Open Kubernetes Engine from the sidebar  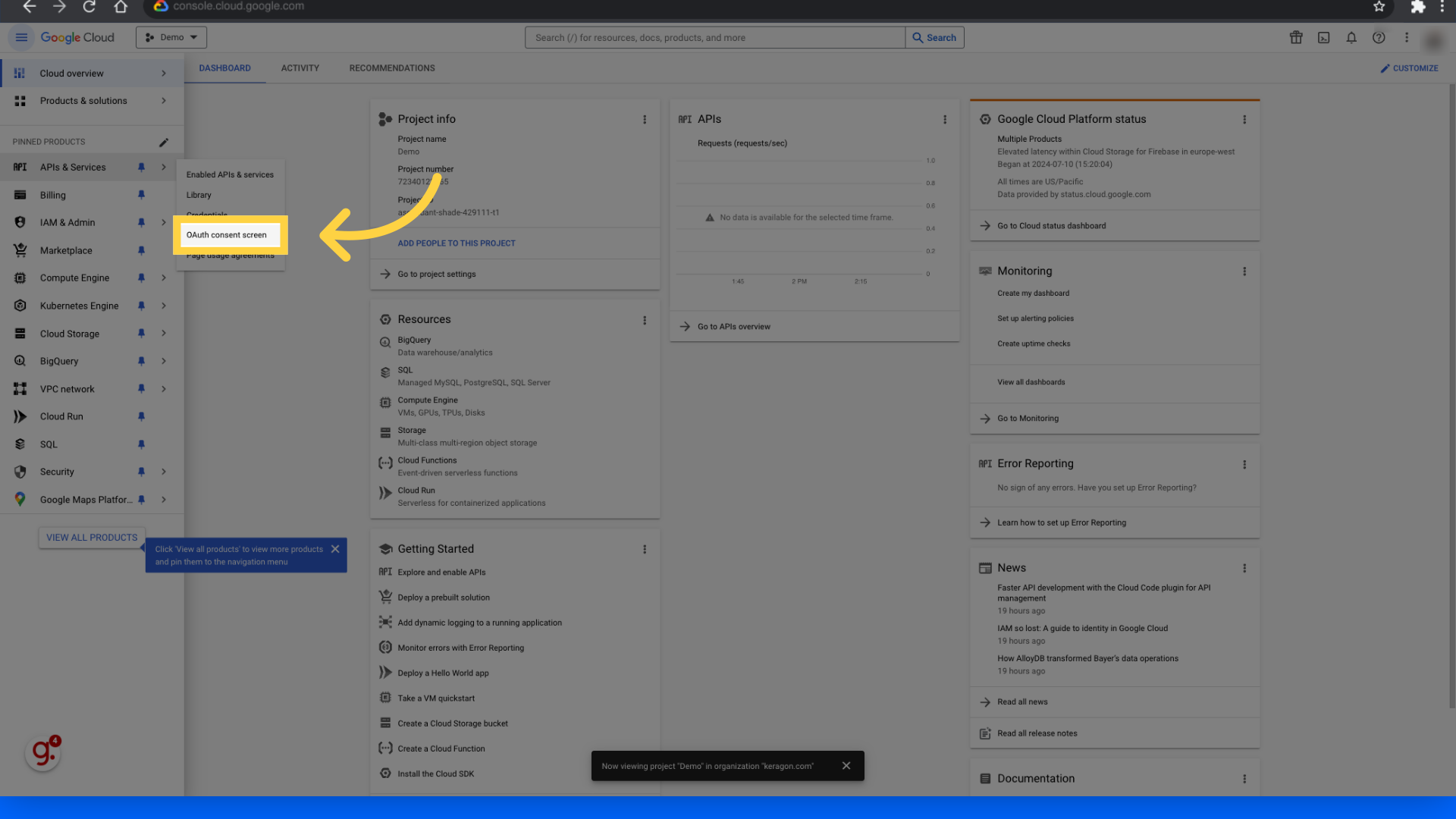click(x=79, y=306)
